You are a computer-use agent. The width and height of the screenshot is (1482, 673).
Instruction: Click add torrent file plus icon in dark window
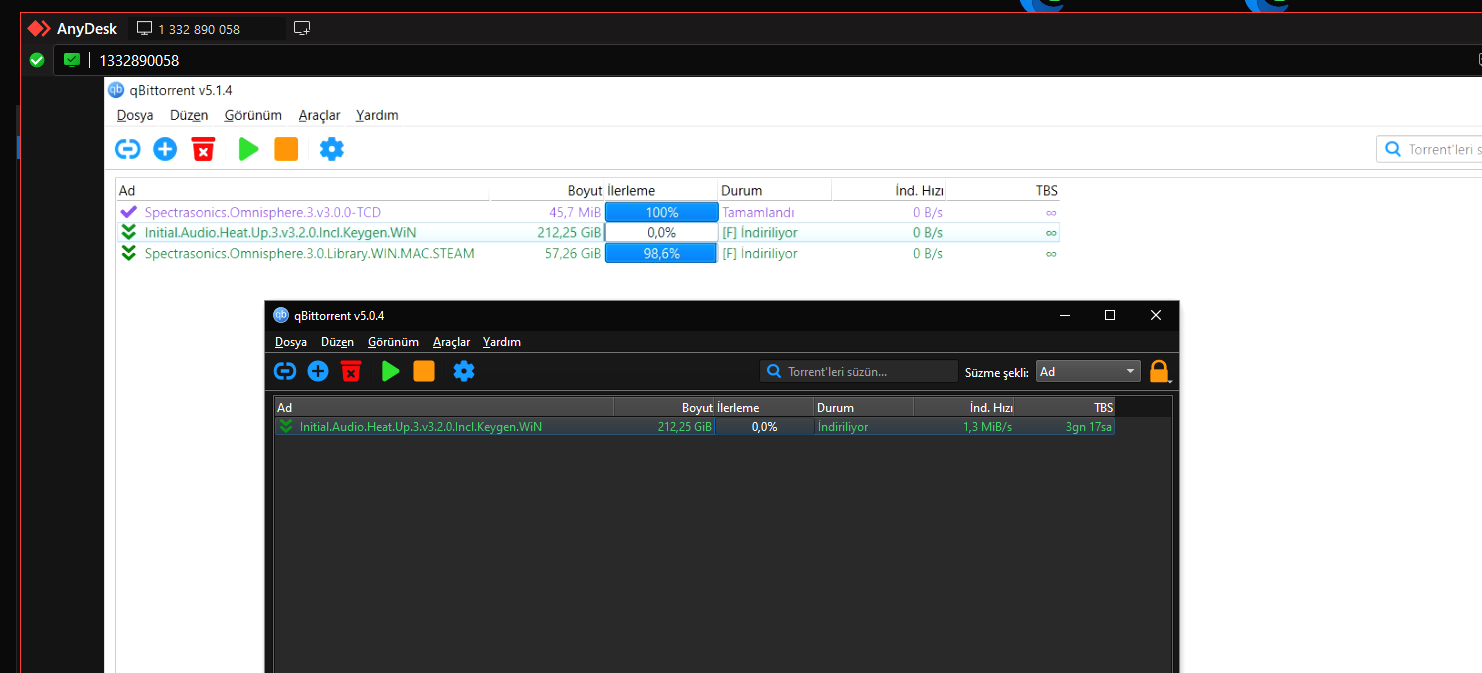click(318, 372)
